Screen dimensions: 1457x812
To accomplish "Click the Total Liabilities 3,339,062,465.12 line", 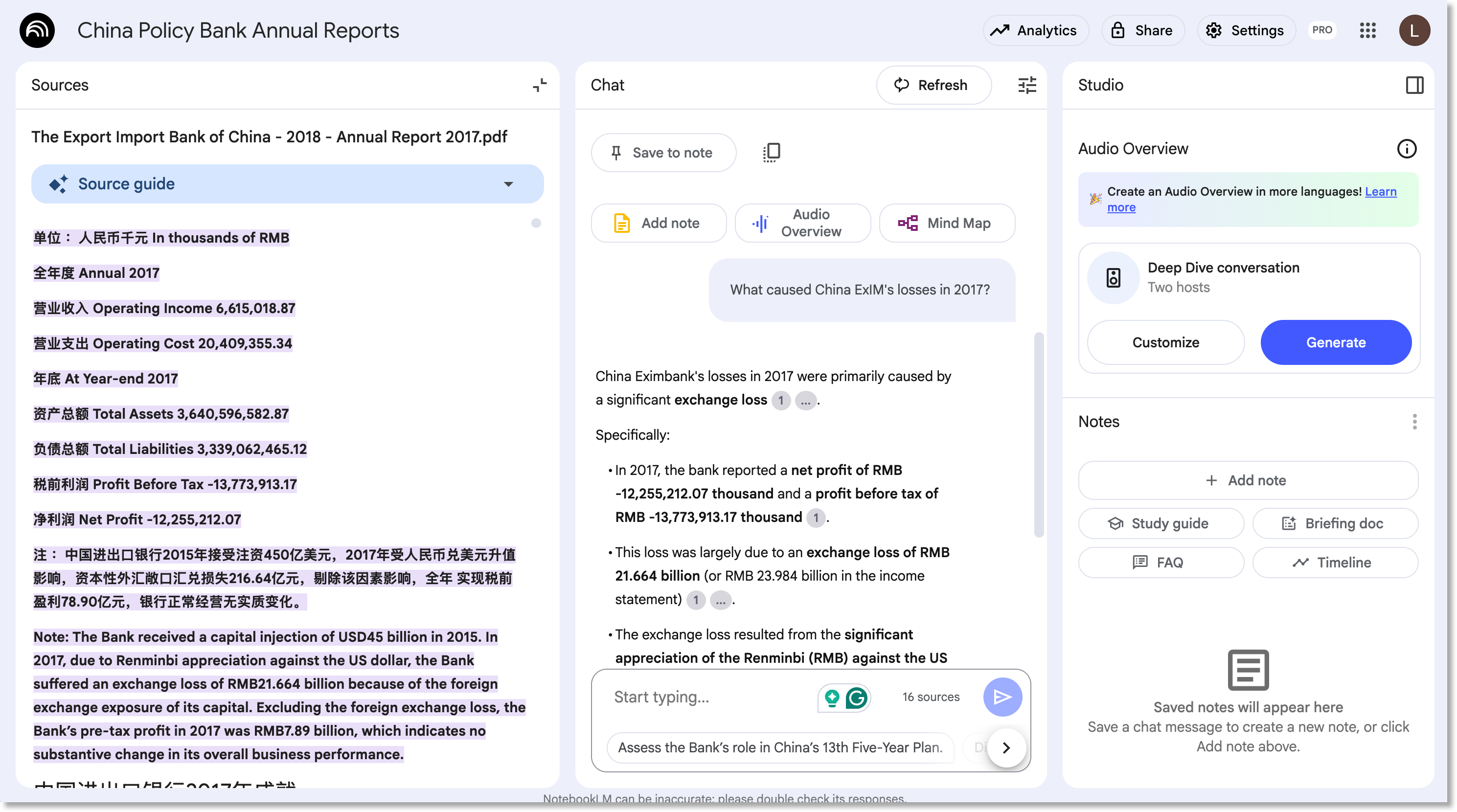I will pyautogui.click(x=170, y=449).
